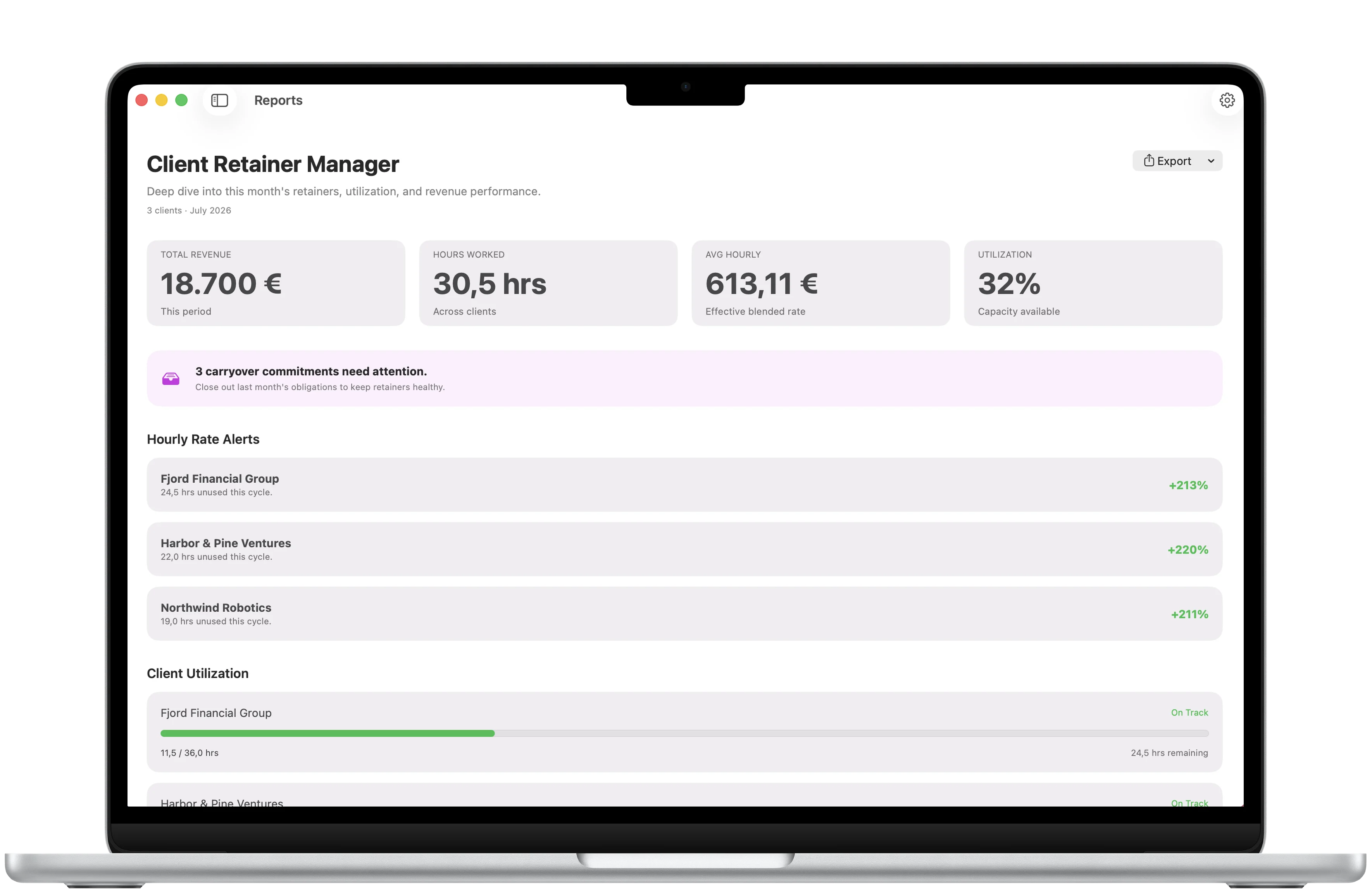This screenshot has width=1372, height=891.
Task: Click the Export share arrow icon
Action: 1148,160
